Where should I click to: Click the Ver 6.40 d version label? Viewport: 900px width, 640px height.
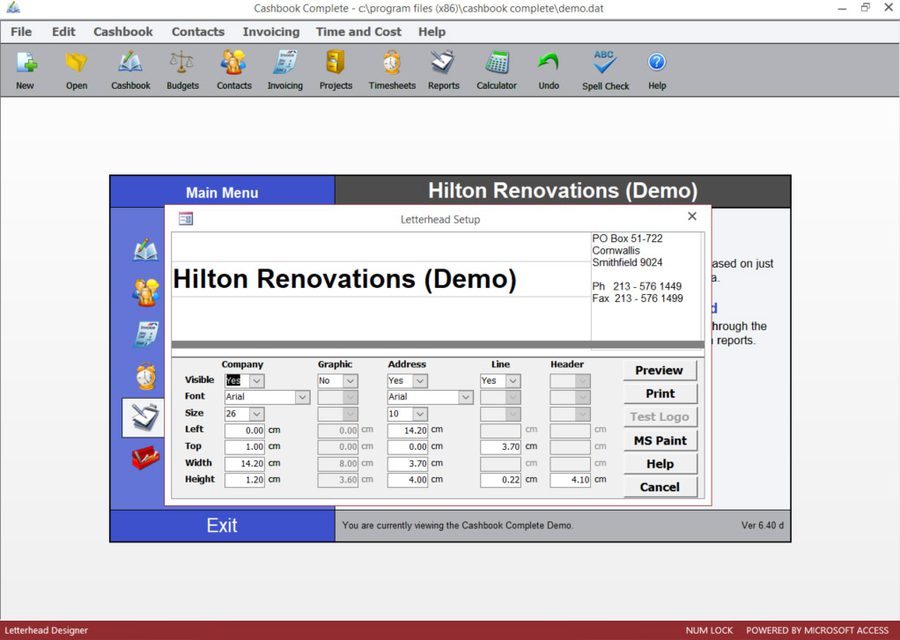(762, 525)
